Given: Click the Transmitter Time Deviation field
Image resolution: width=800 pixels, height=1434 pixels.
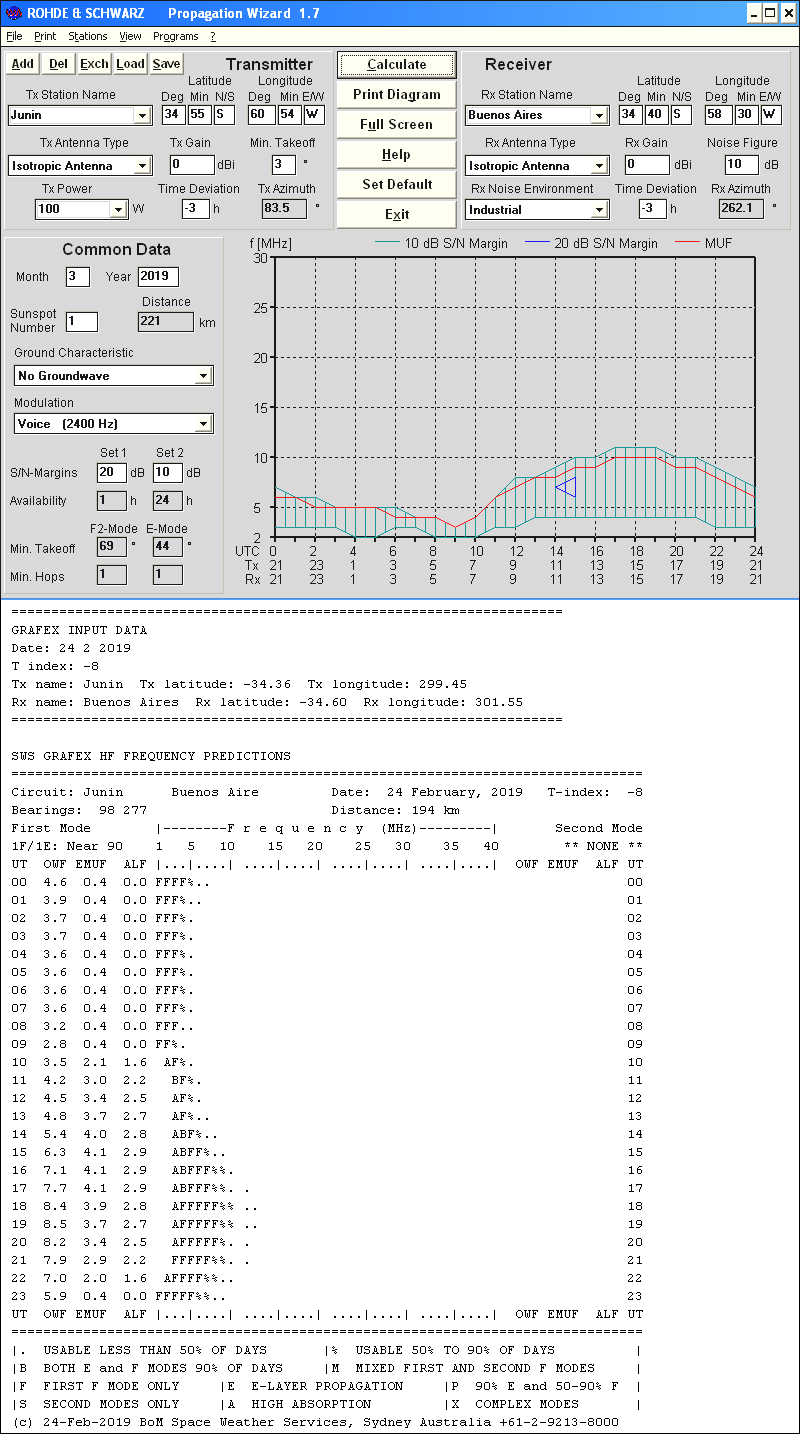Looking at the screenshot, I should point(195,208).
